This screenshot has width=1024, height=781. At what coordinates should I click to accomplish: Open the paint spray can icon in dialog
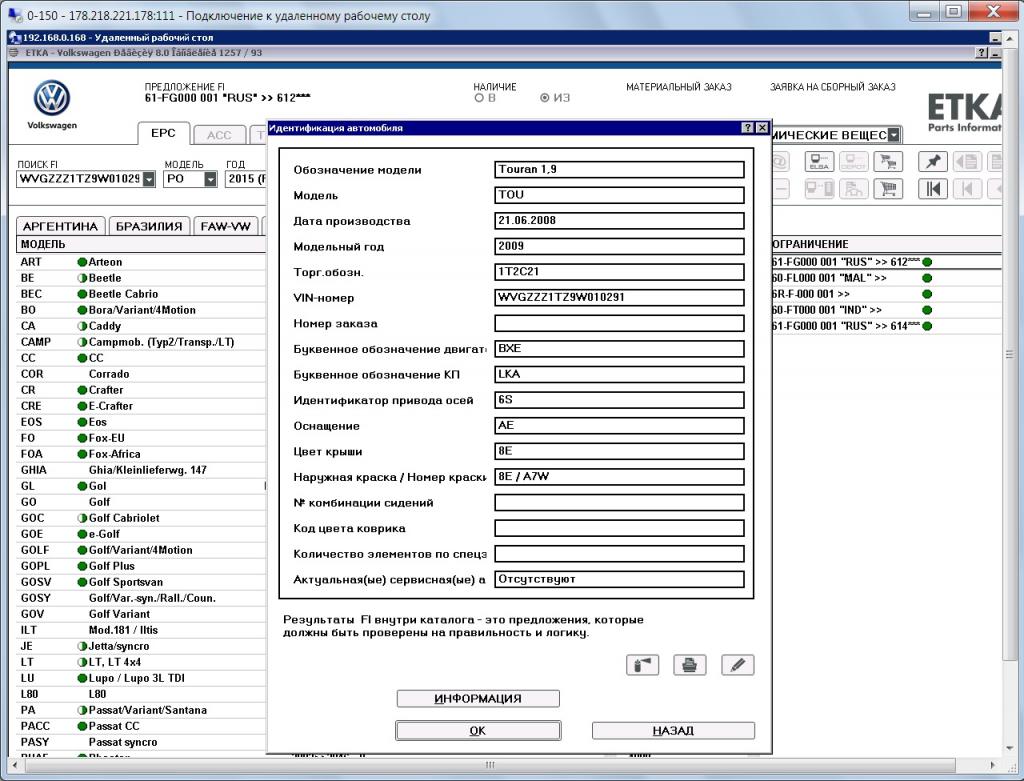643,665
